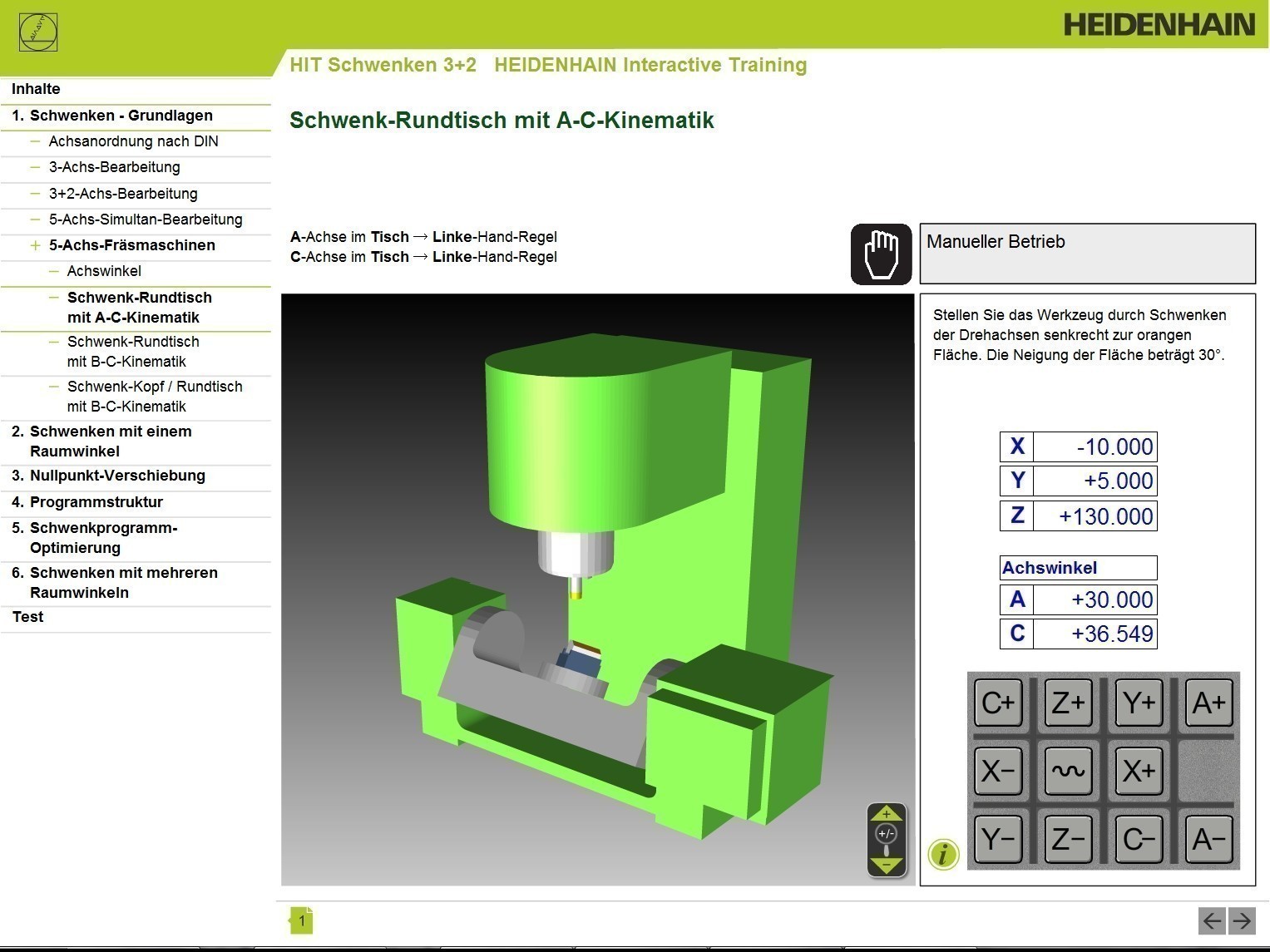Click the Achswinkel label in display
This screenshot has height=952, width=1270.
pyautogui.click(x=1078, y=568)
